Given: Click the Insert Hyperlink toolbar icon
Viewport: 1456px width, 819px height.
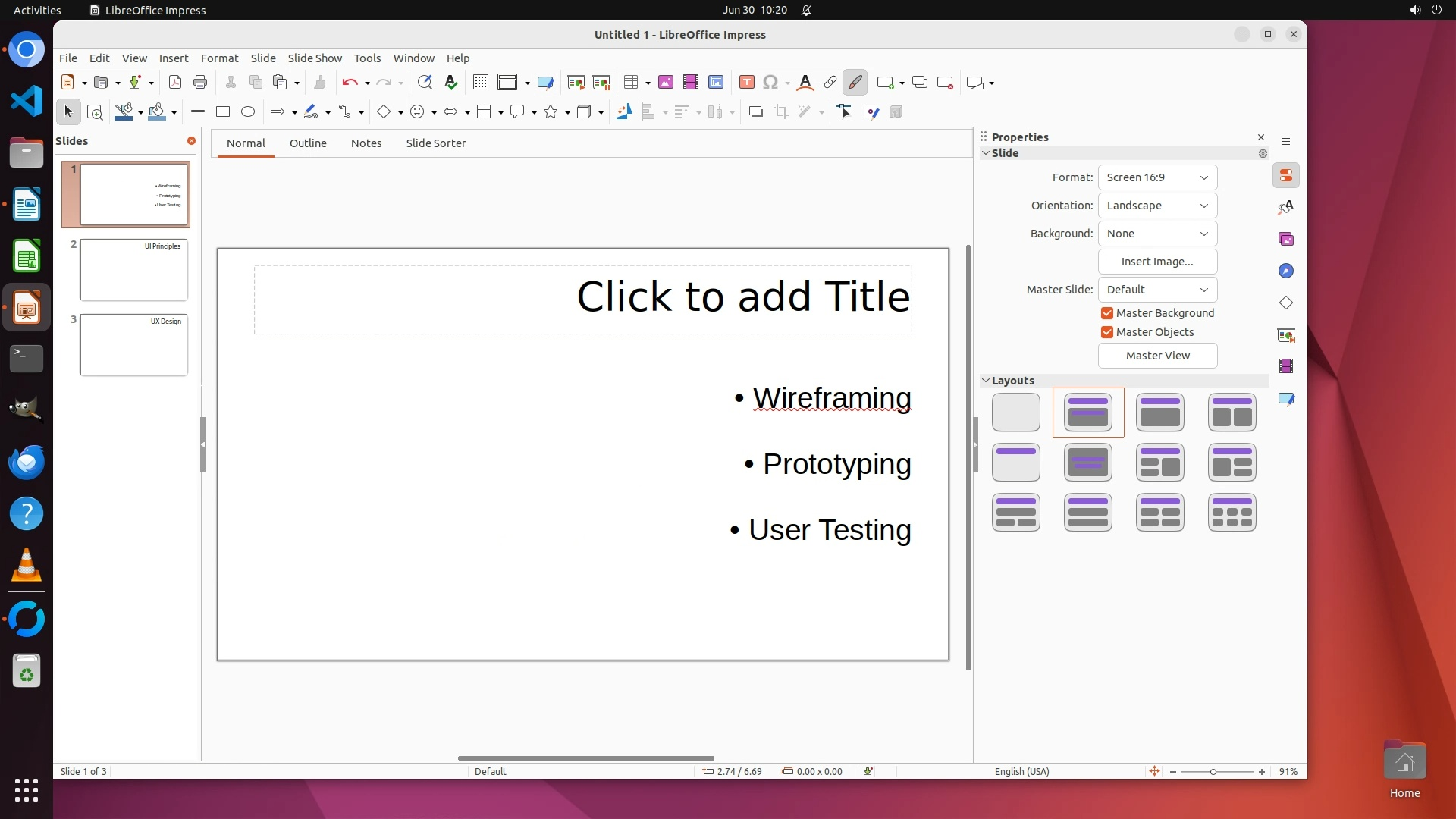Looking at the screenshot, I should [x=830, y=83].
